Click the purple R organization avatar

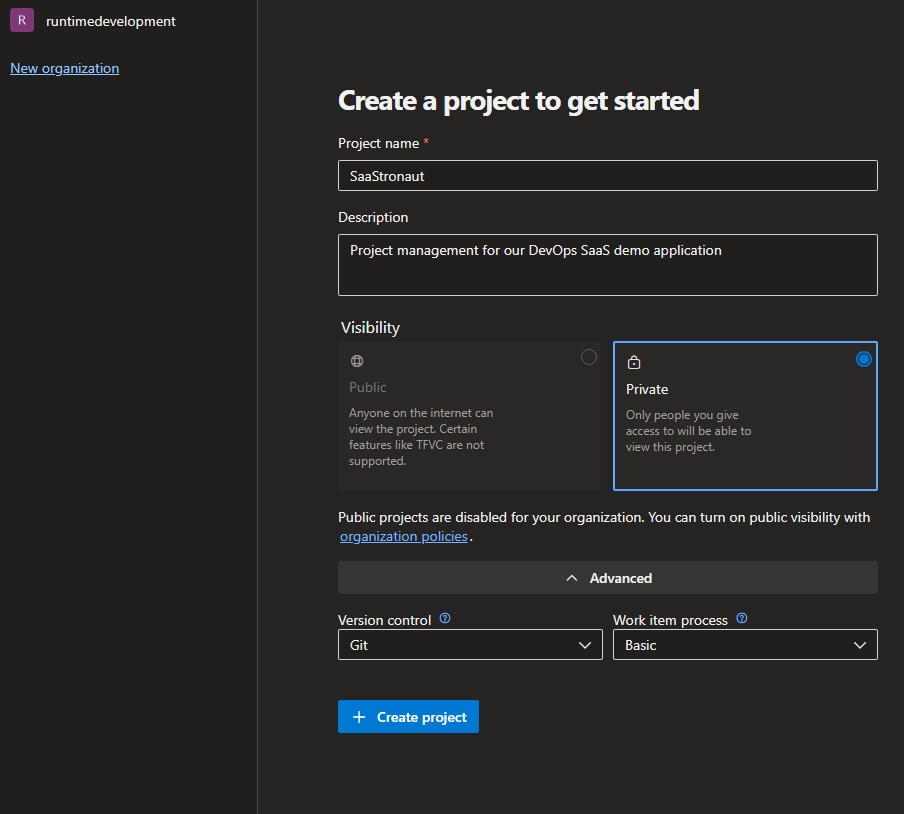22,21
